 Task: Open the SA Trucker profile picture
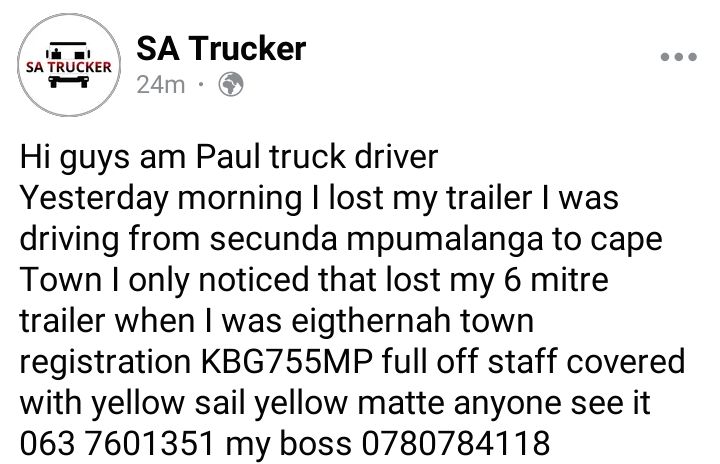69,65
